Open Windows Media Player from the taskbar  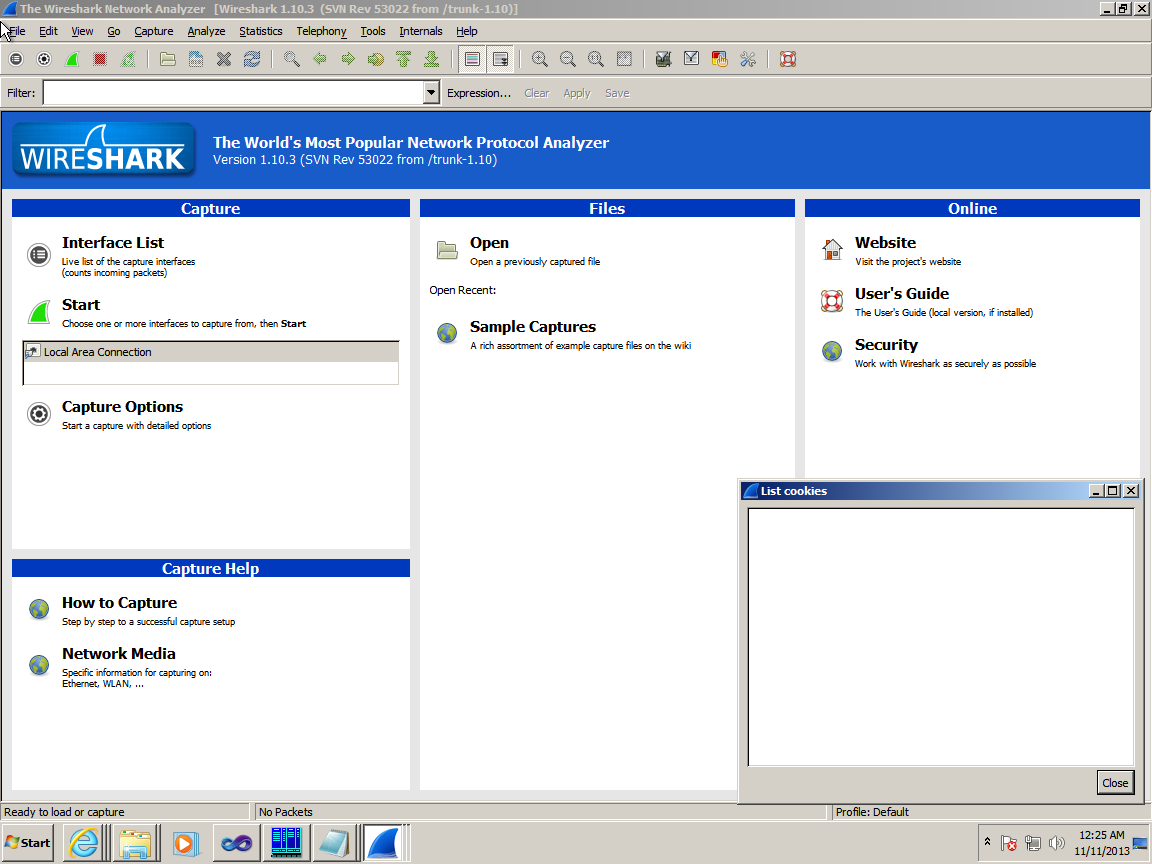click(x=185, y=843)
